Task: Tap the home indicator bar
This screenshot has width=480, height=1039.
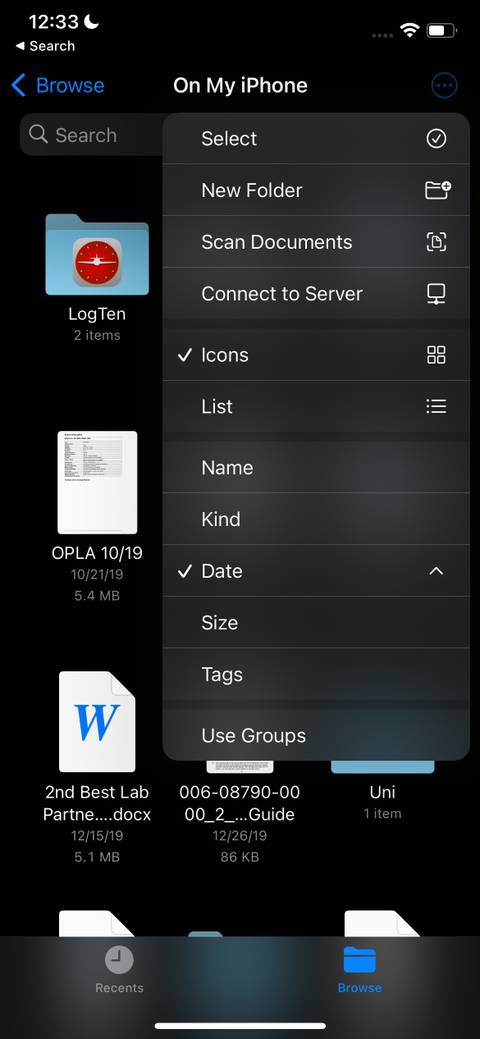Action: pyautogui.click(x=240, y=1026)
